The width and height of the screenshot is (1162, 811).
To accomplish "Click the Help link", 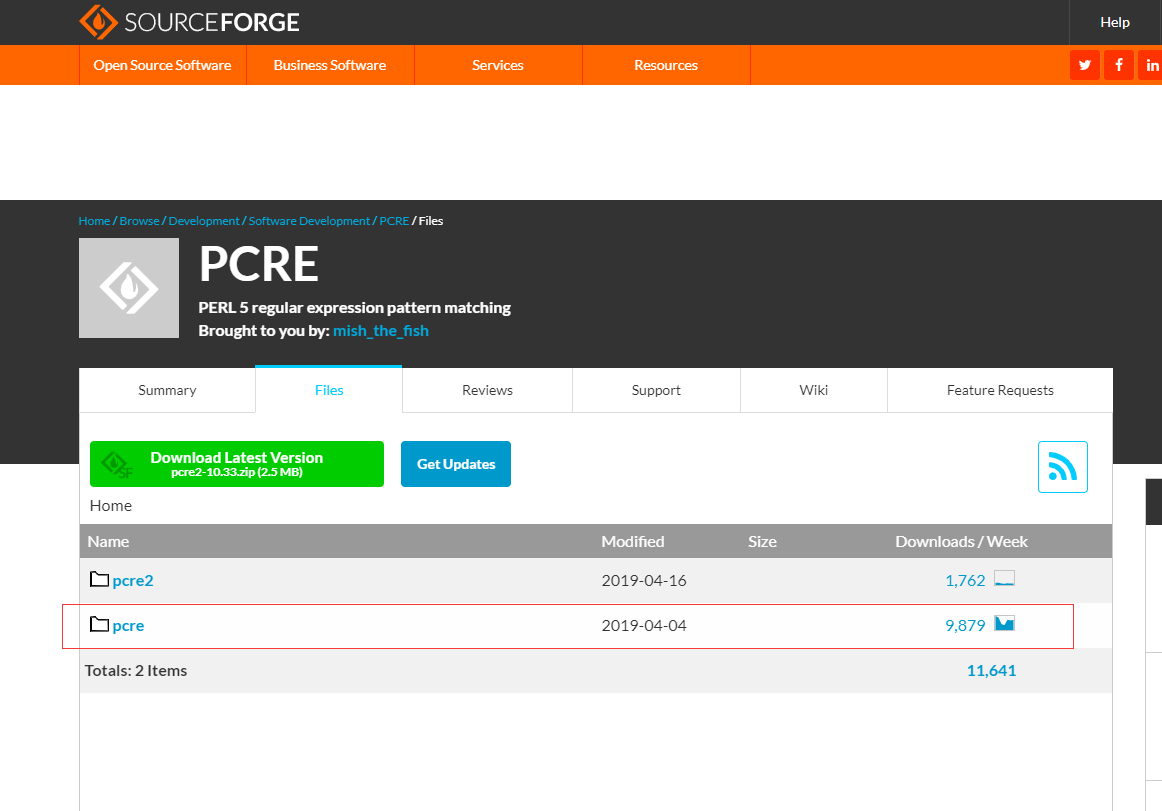I will [x=1115, y=22].
